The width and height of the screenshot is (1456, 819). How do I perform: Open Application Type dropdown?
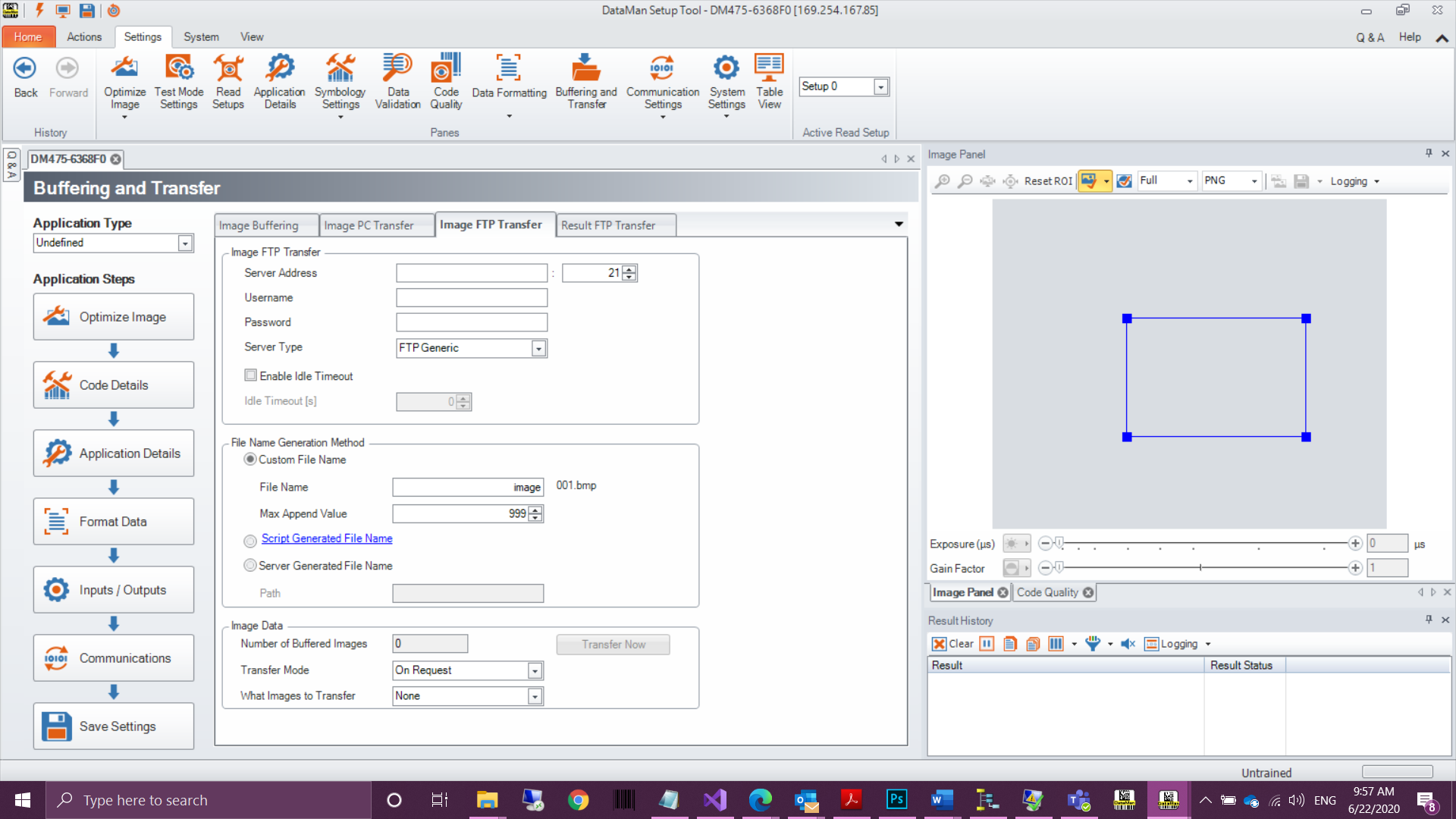[184, 243]
